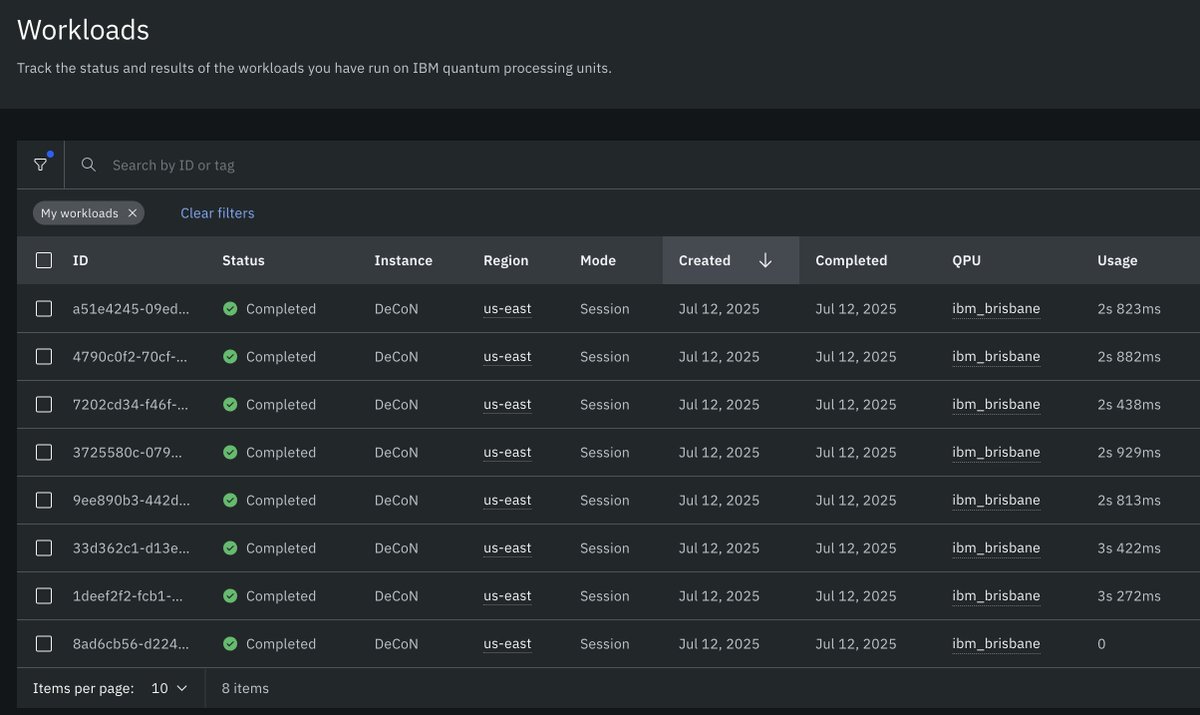Click the Usage column header
Viewport: 1200px width, 715px height.
pos(1117,260)
